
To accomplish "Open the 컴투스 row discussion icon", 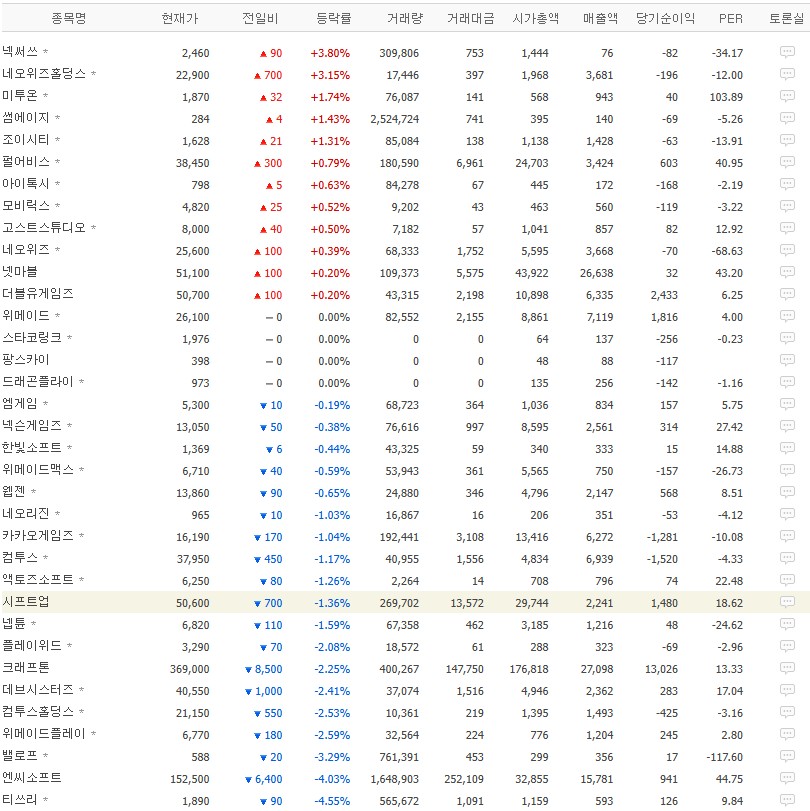I will (x=787, y=558).
